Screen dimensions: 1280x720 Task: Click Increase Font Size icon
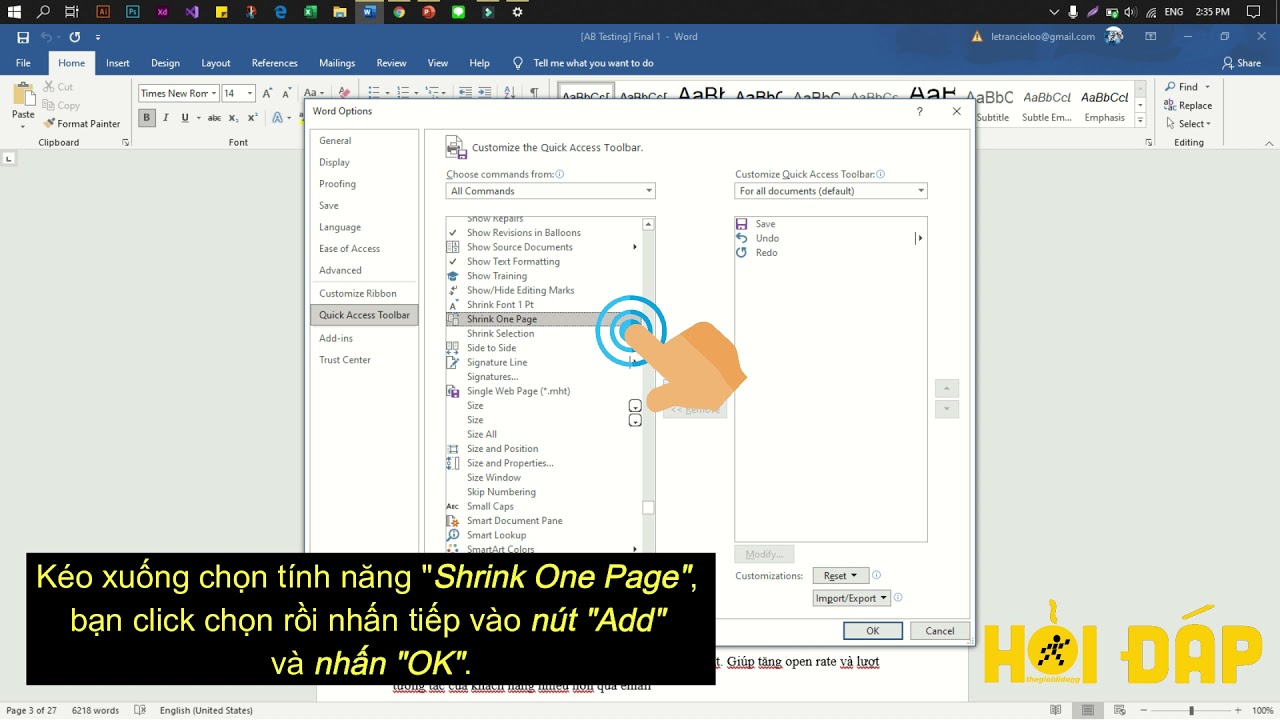click(x=269, y=93)
